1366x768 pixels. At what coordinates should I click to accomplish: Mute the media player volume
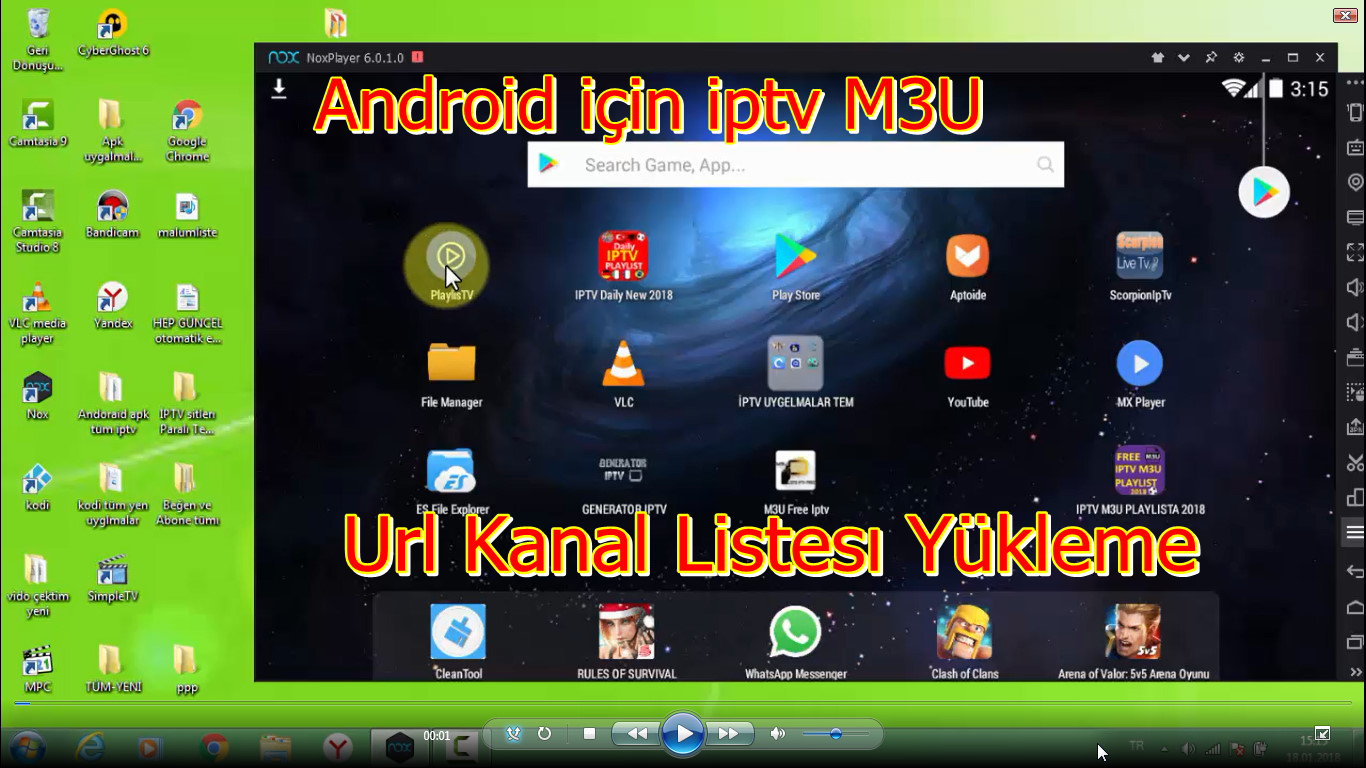point(778,733)
